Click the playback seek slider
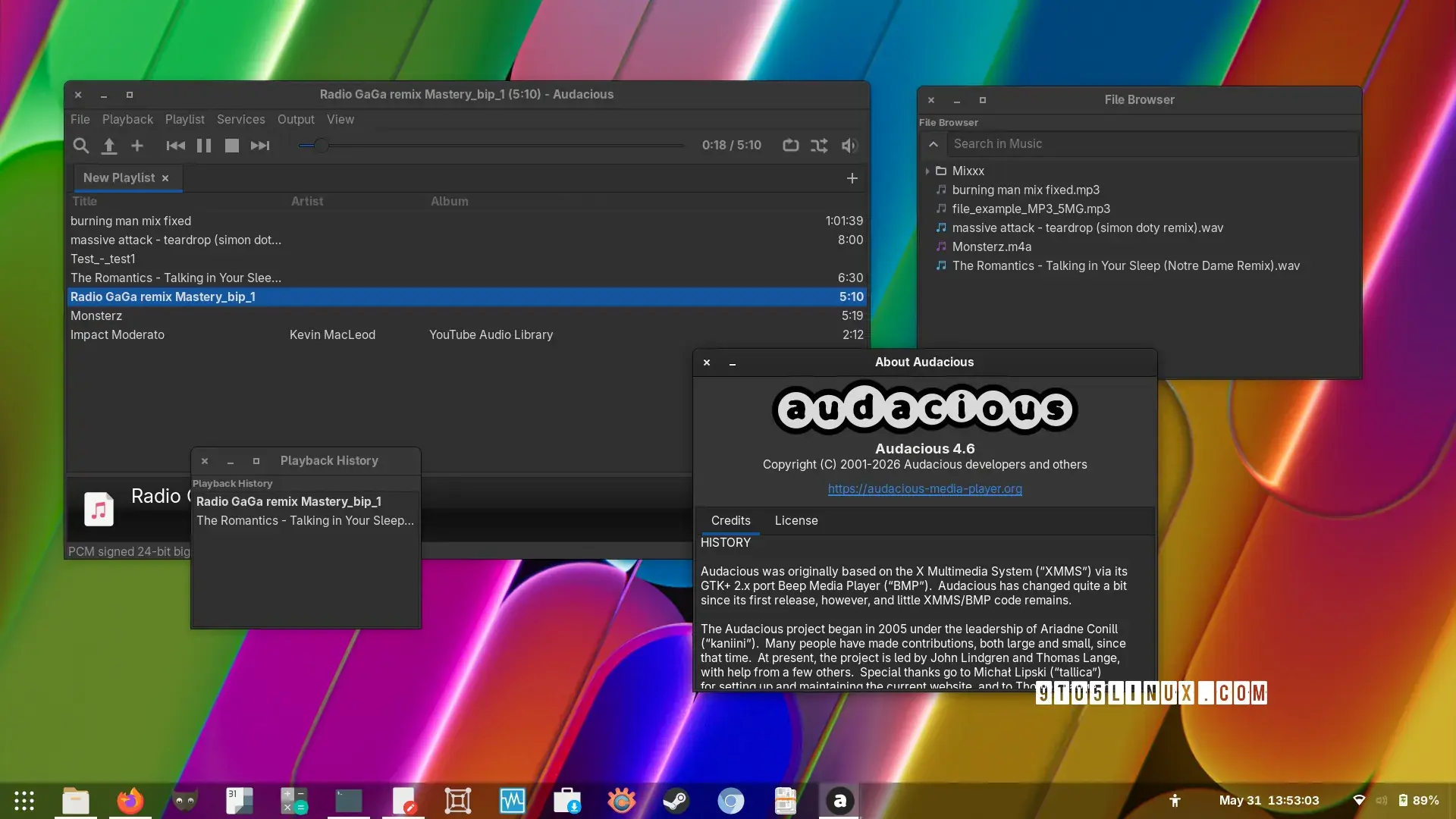 (491, 146)
